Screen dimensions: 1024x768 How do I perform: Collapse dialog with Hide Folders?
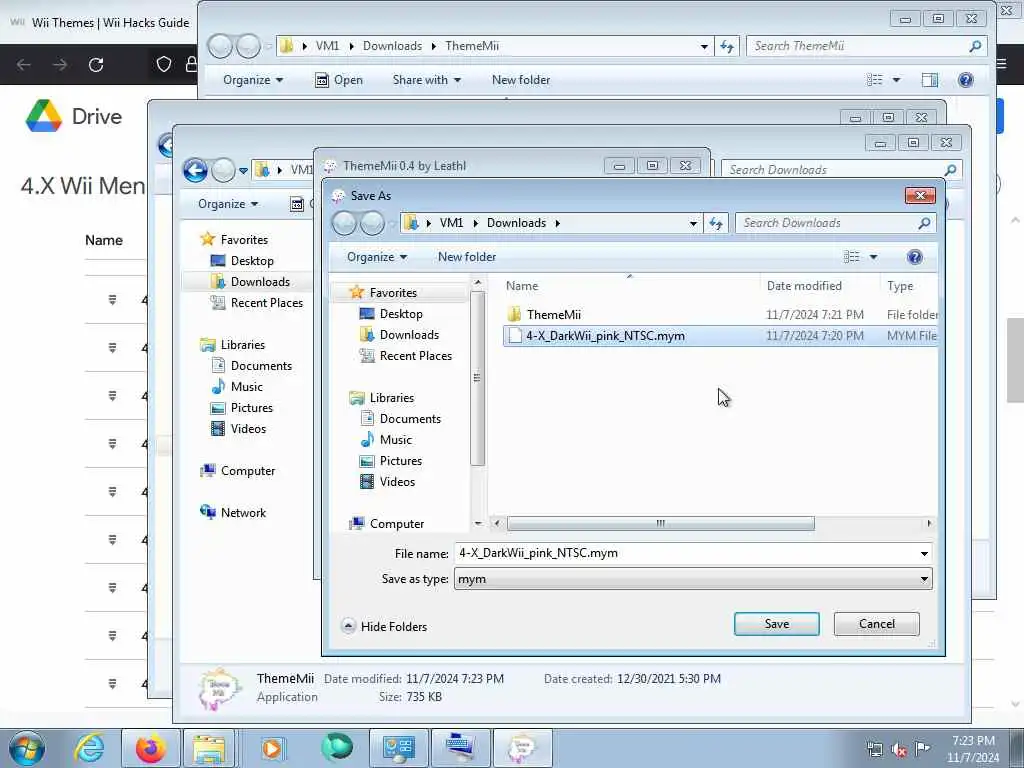[x=385, y=626]
